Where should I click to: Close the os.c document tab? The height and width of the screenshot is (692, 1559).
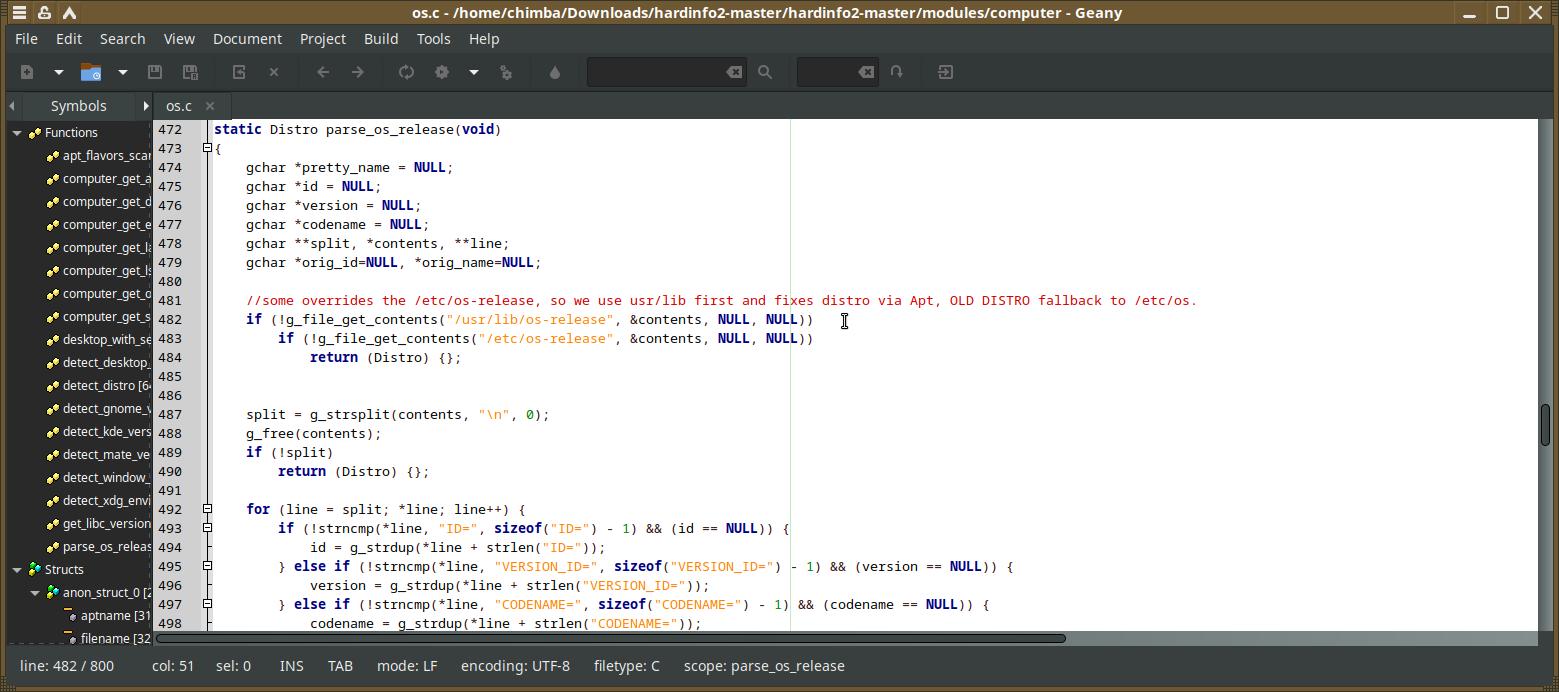pyautogui.click(x=210, y=106)
